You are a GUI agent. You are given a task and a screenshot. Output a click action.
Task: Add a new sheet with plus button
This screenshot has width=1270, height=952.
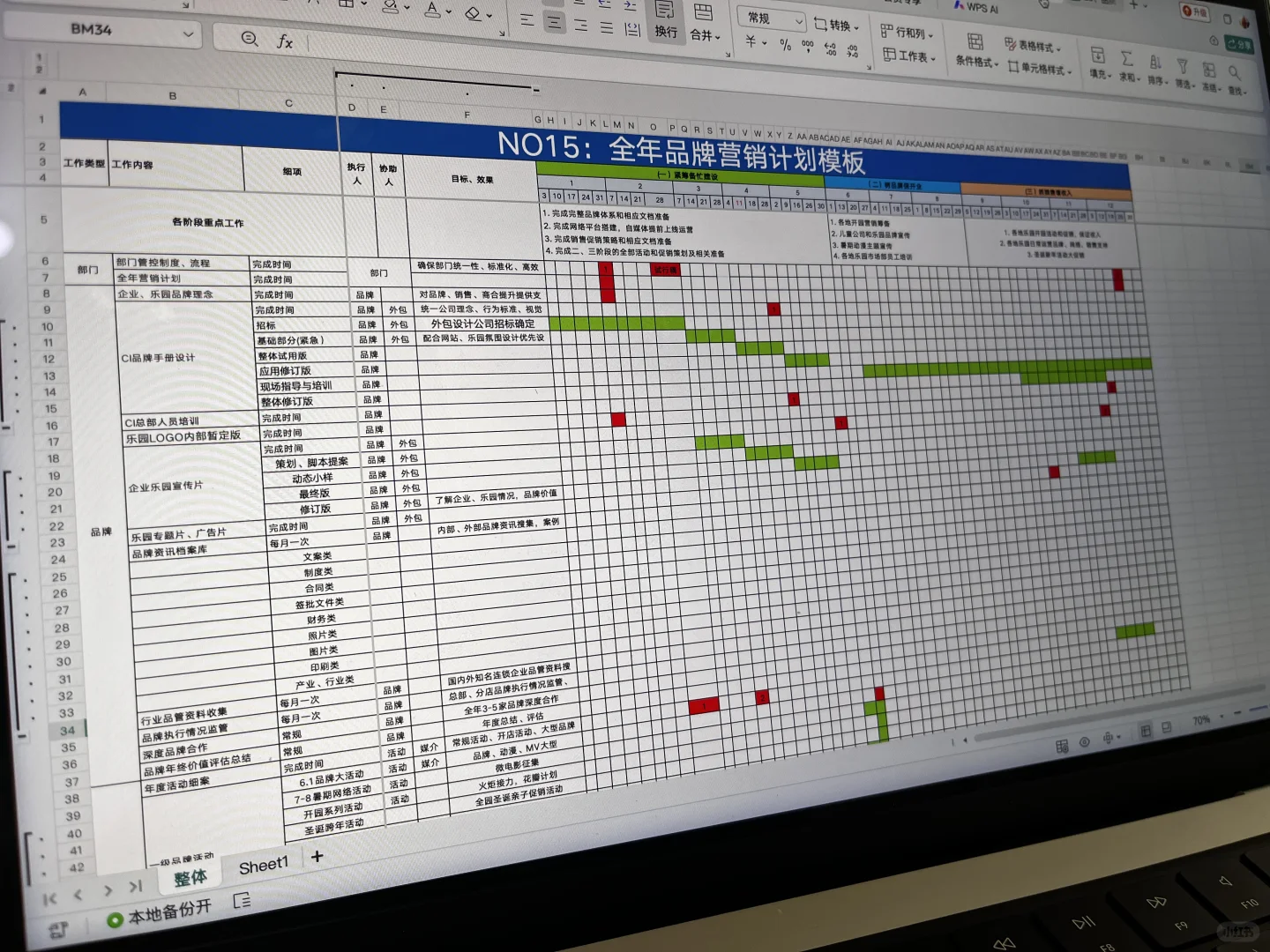tap(317, 856)
